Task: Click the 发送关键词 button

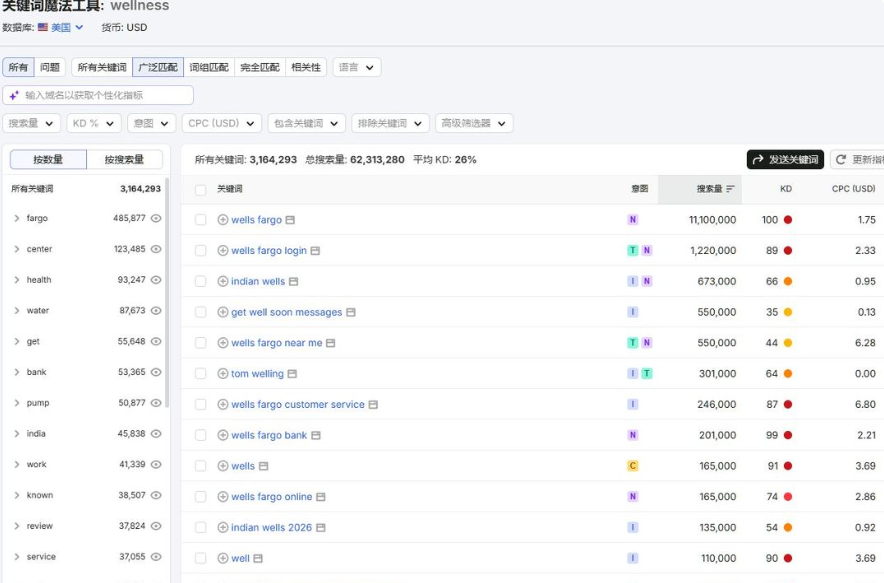Action: click(785, 160)
